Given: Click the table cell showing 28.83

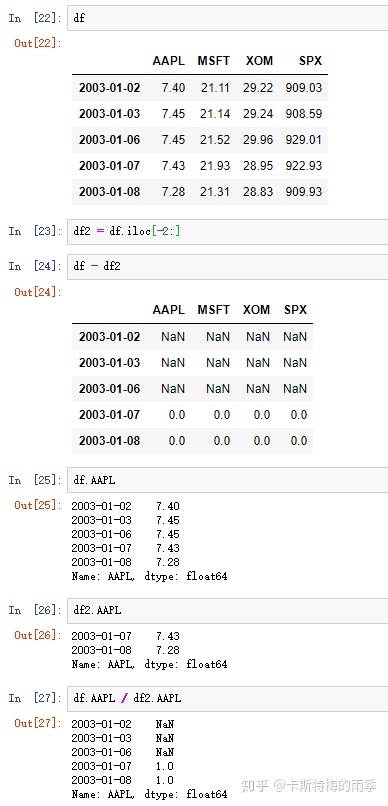Looking at the screenshot, I should click(258, 192).
